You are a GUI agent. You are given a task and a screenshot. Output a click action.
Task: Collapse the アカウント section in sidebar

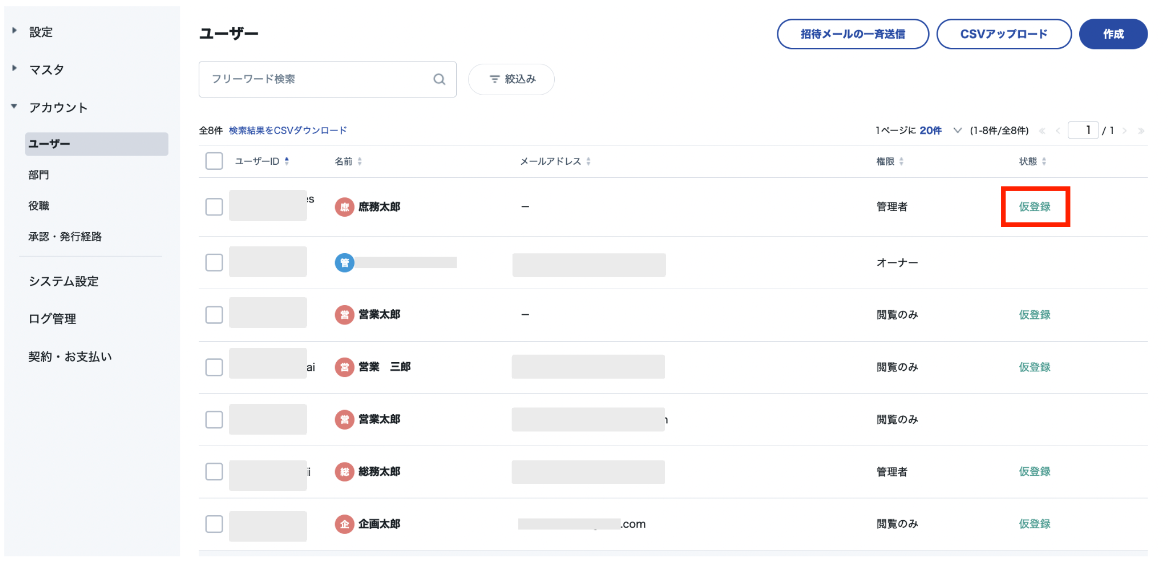pyautogui.click(x=14, y=107)
